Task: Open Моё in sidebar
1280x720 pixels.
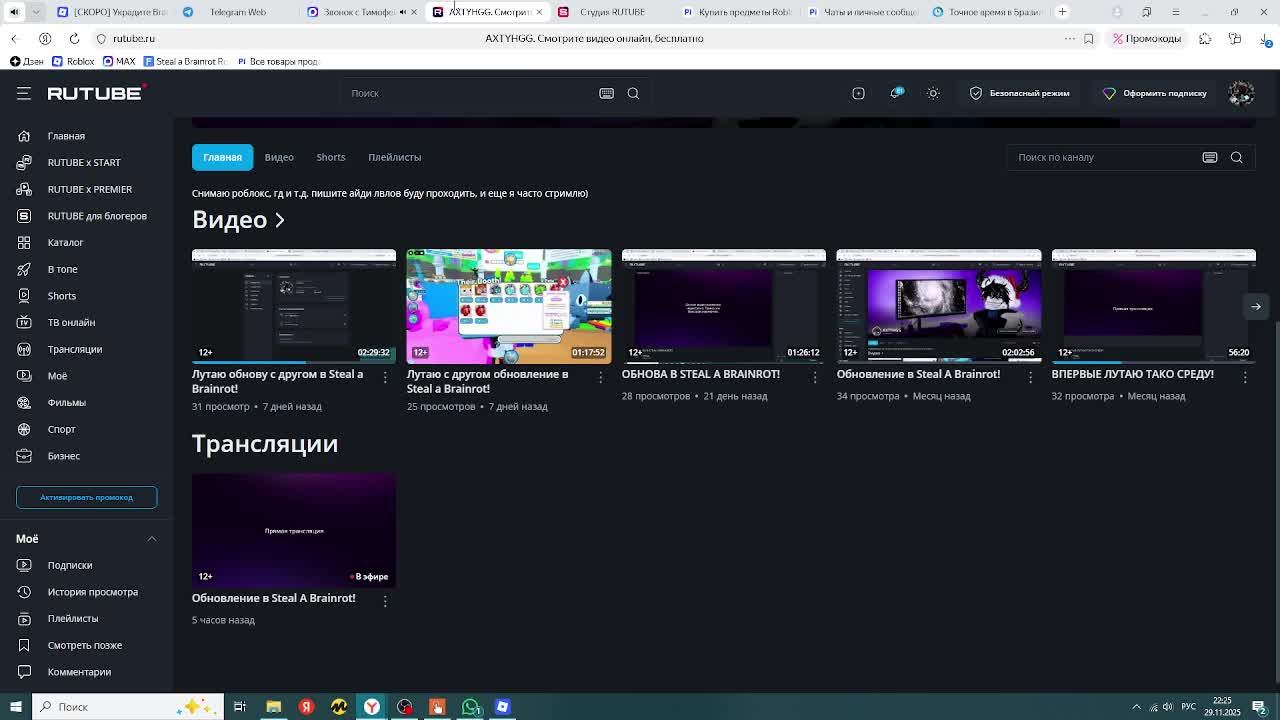Action: pos(57,376)
